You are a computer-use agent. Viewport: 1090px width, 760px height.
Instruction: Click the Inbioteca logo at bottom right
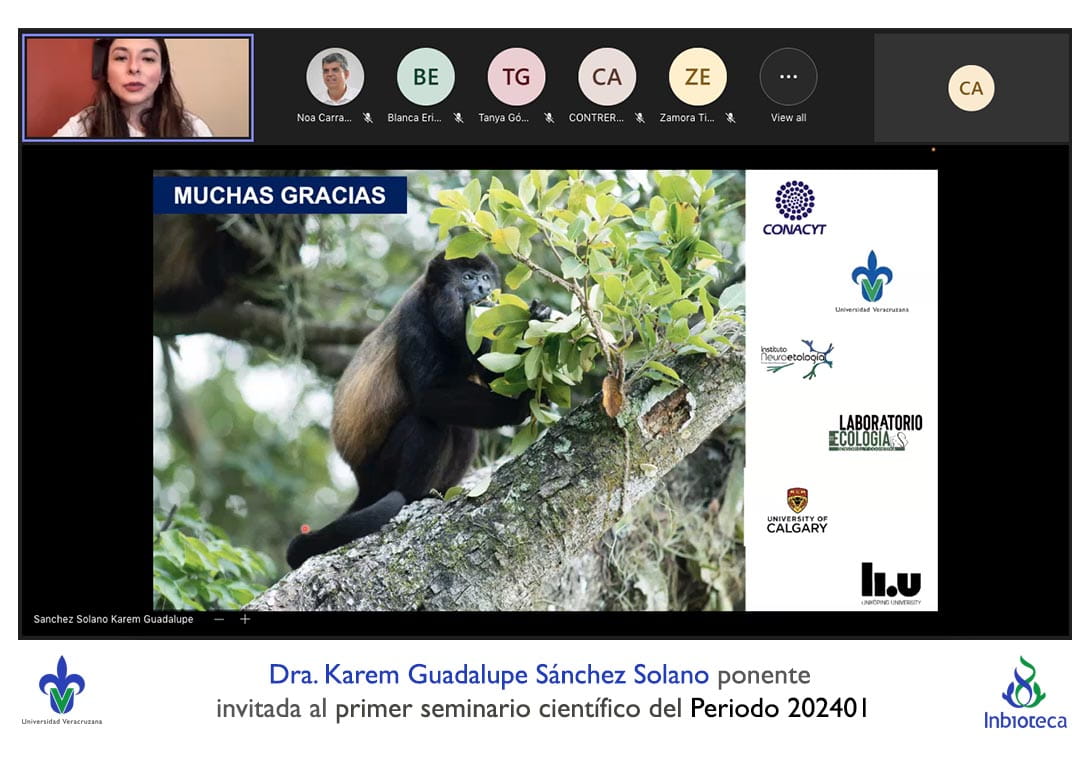1024,693
